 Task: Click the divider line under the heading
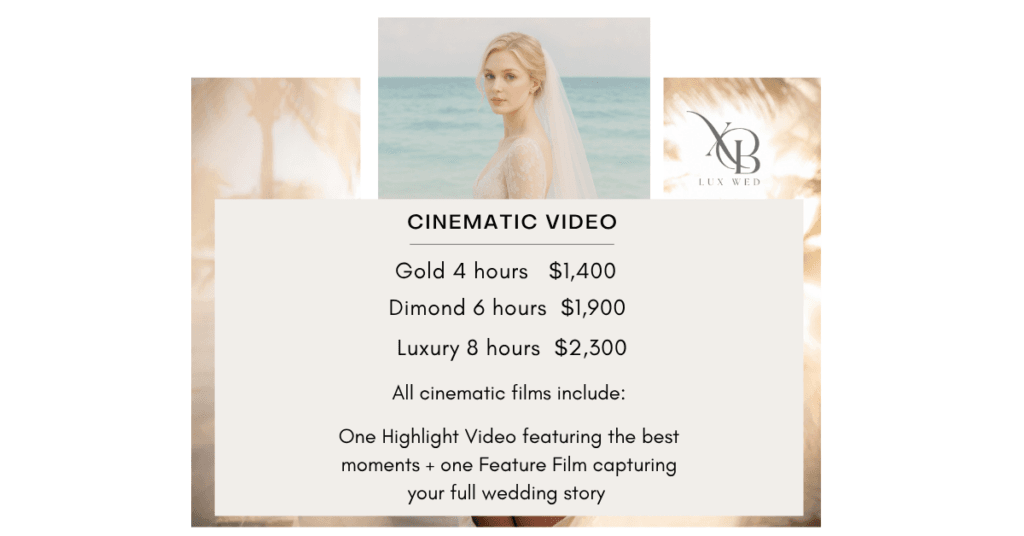click(x=512, y=244)
